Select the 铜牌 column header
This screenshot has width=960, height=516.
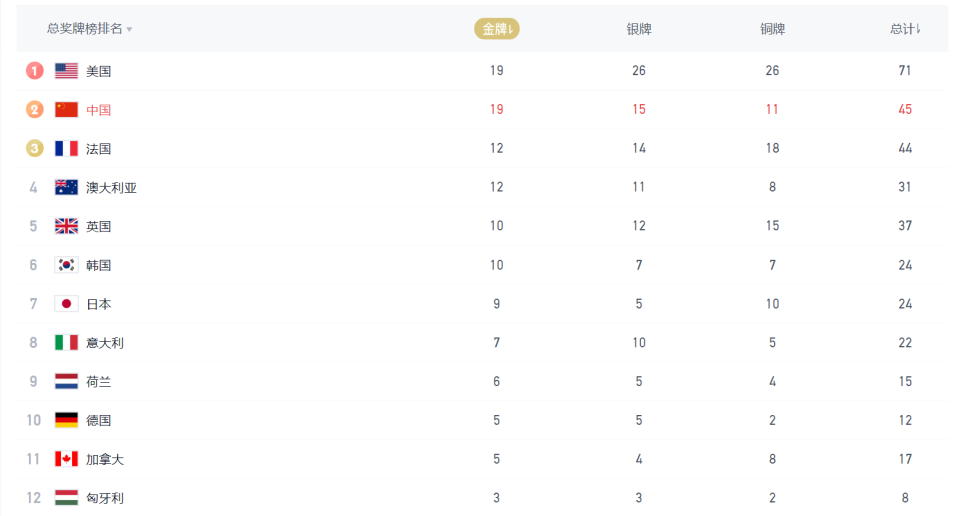coord(772,29)
